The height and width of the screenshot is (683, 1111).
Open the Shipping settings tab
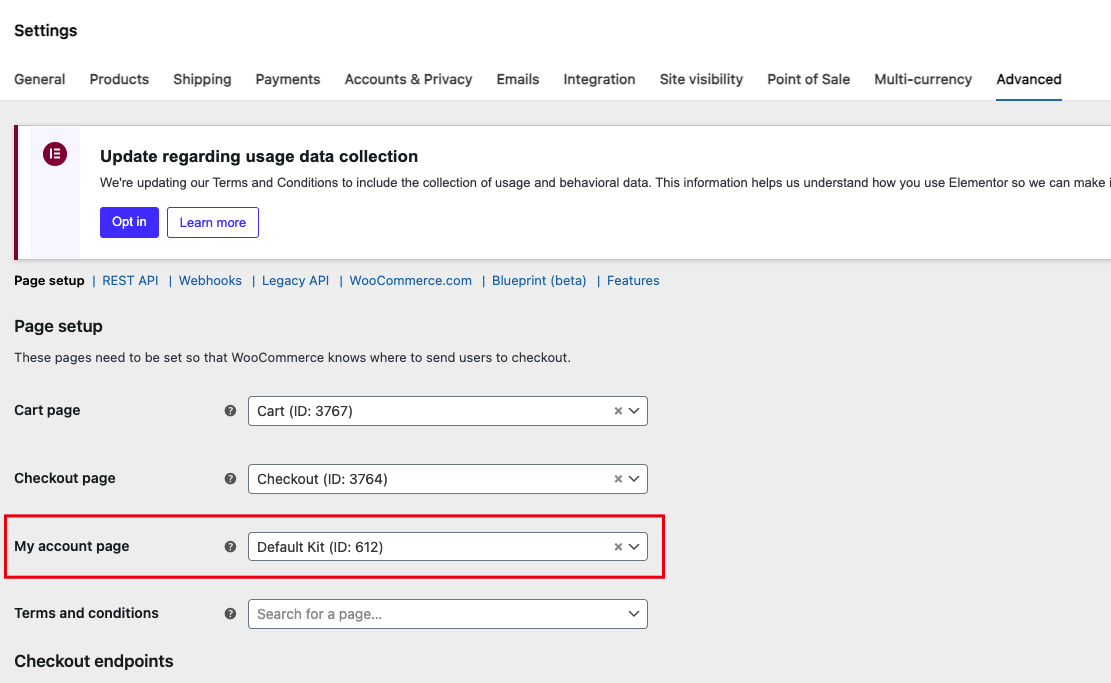click(x=202, y=79)
